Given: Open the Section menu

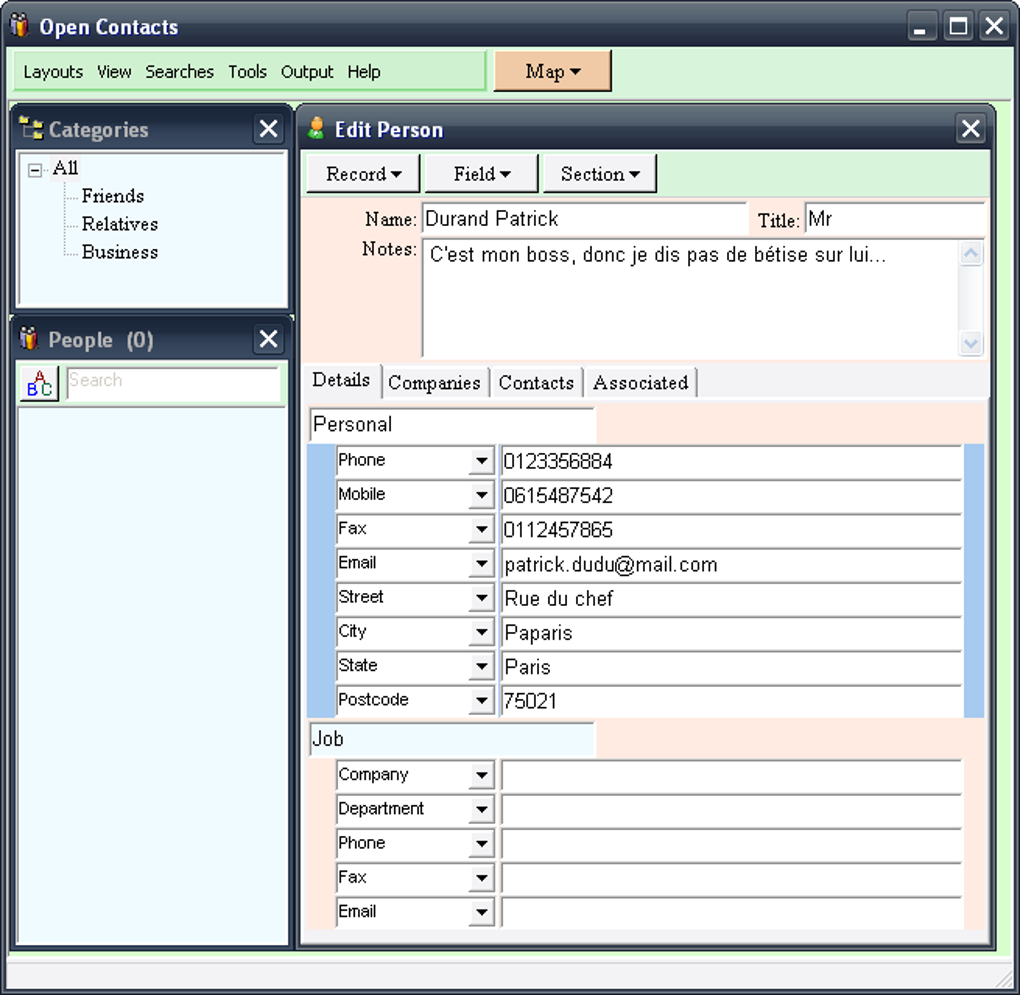Looking at the screenshot, I should click(x=598, y=172).
